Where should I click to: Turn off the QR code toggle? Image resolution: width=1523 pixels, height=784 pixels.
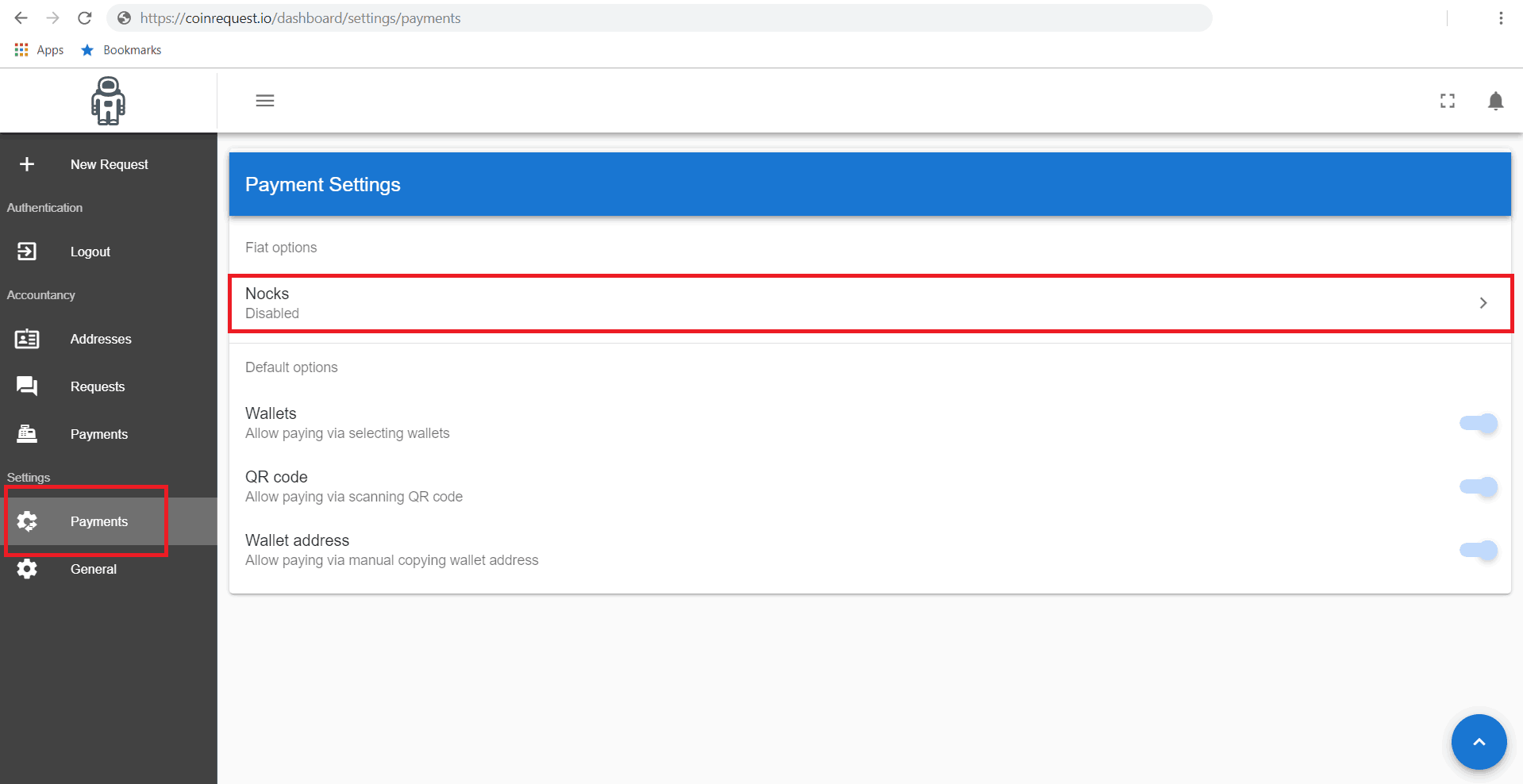coord(1478,487)
